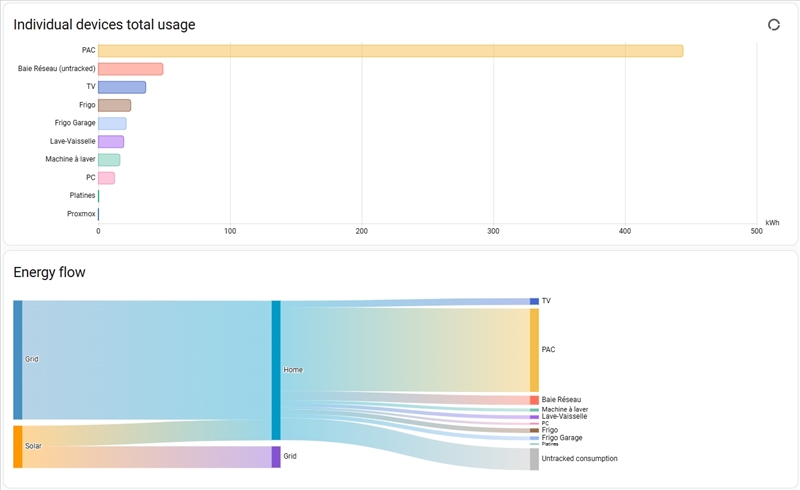
Task: Click the PAC usage bar
Action: click(x=390, y=51)
